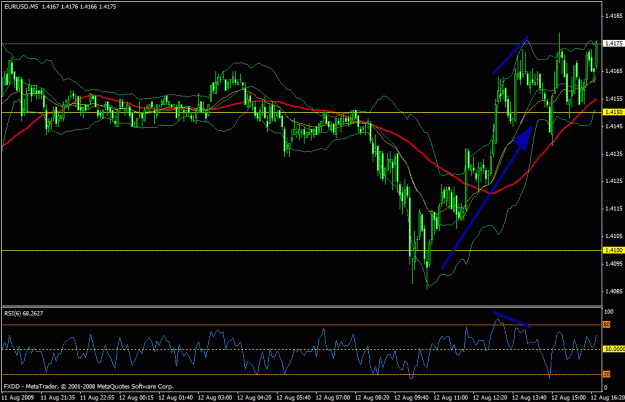Image resolution: width=625 pixels, height=402 pixels.
Task: Click the RSI scale value 0
Action: 606,388
